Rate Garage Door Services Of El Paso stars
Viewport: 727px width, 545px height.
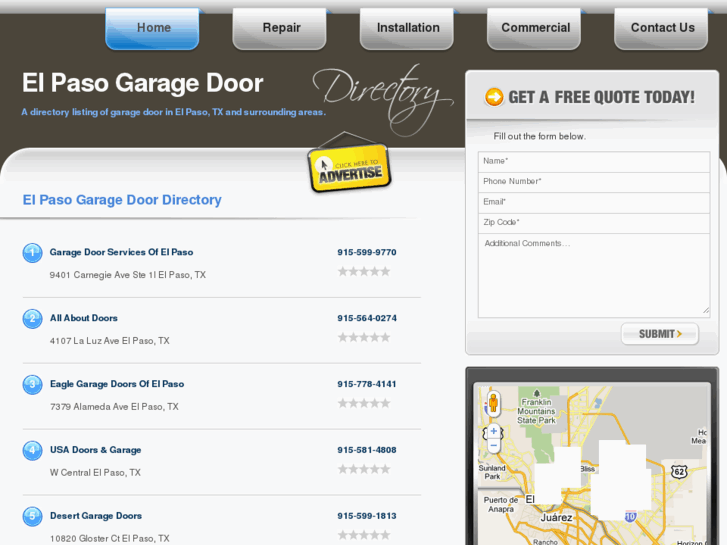tap(364, 271)
